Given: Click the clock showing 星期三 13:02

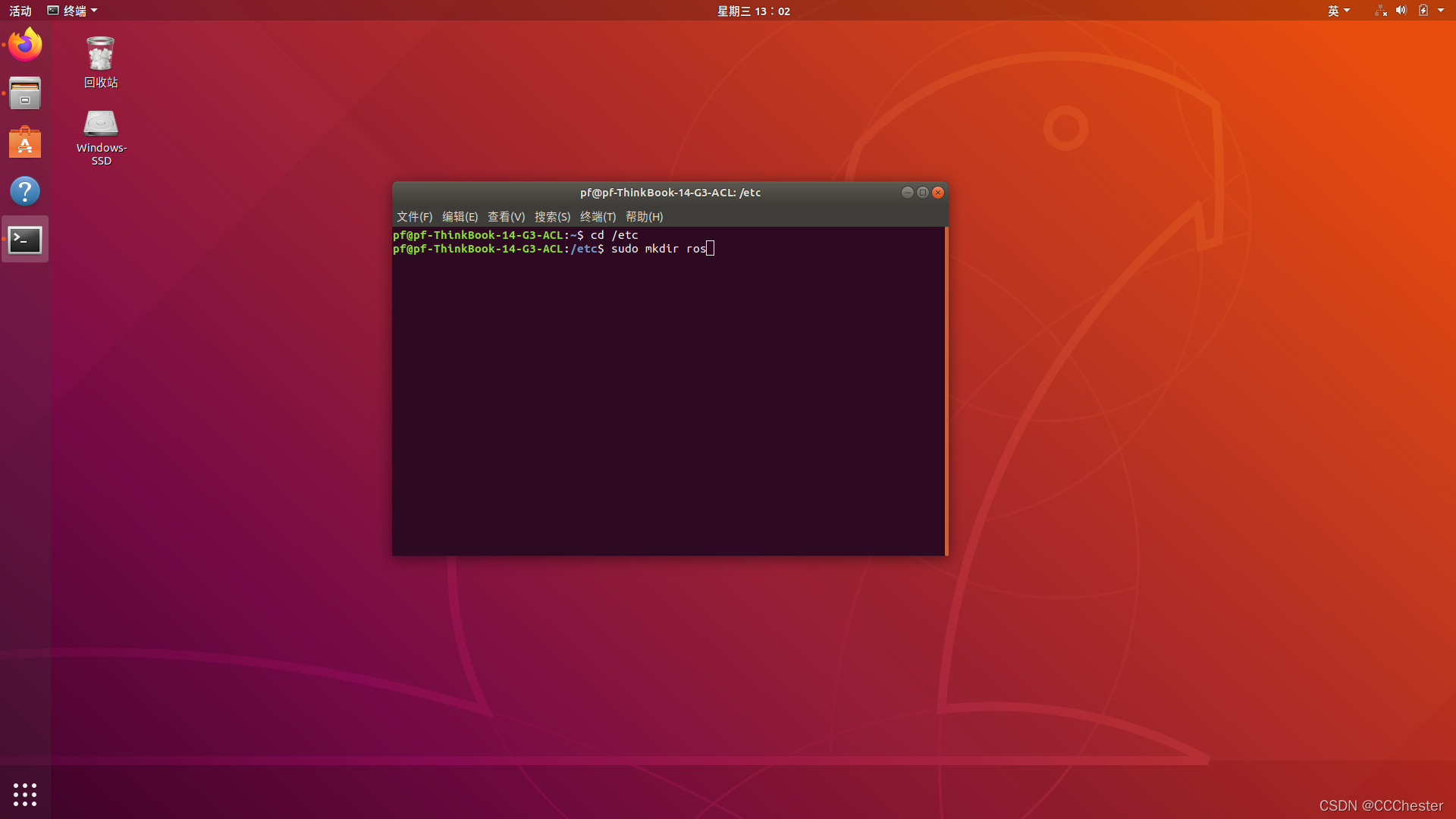Looking at the screenshot, I should [753, 11].
